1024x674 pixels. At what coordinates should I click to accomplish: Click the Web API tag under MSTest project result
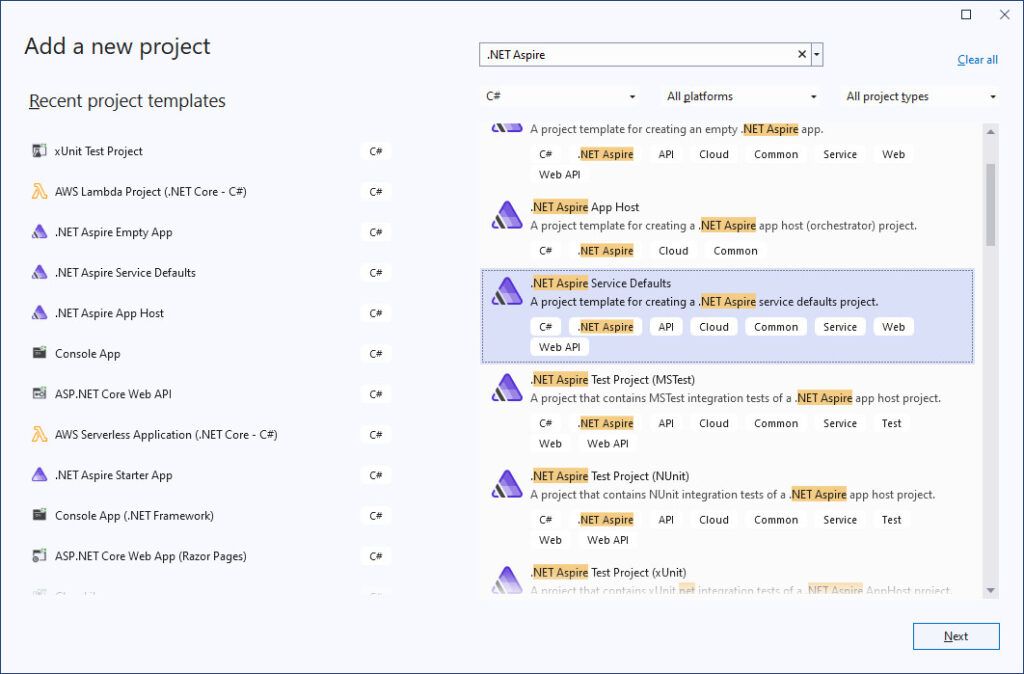click(608, 443)
